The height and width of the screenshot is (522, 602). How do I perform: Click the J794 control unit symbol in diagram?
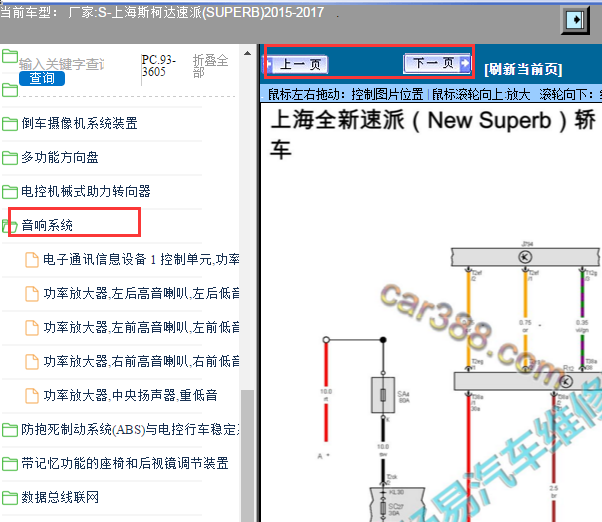point(525,256)
